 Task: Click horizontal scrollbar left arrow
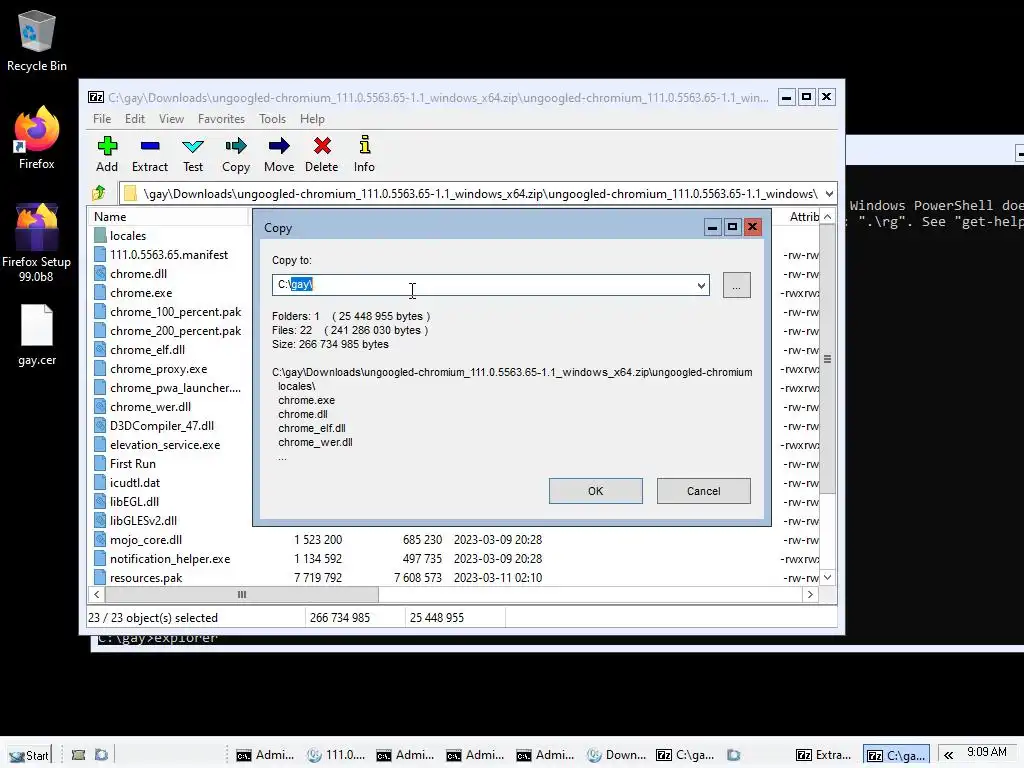tap(97, 594)
